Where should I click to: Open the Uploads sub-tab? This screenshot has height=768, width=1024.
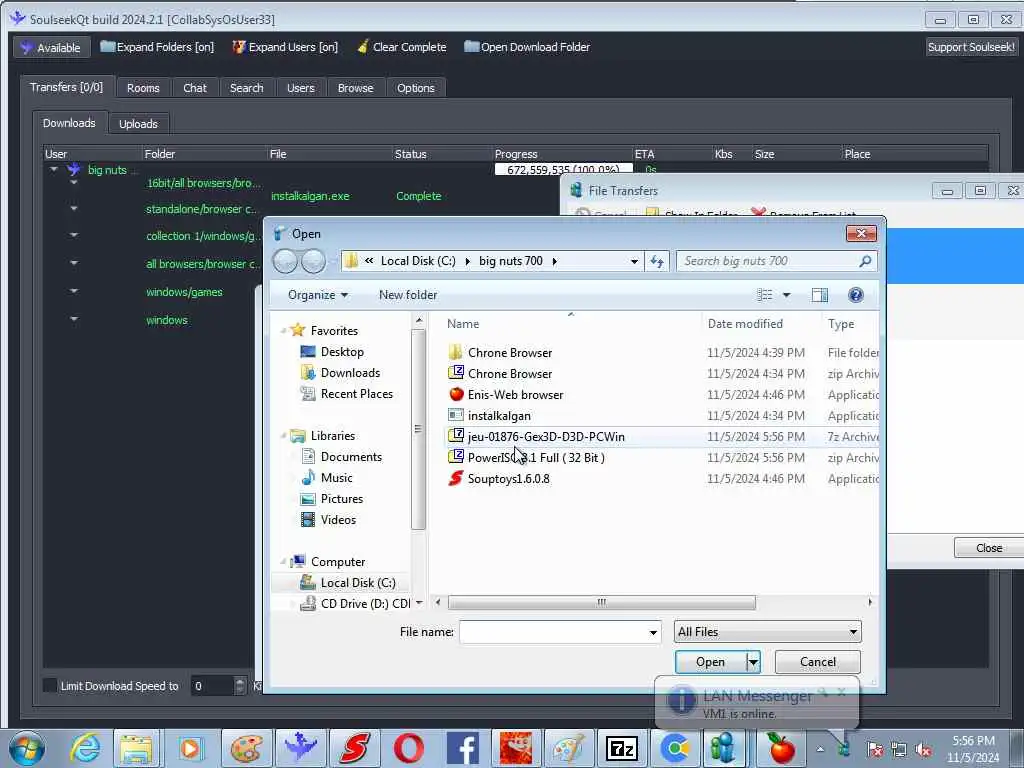coord(138,124)
